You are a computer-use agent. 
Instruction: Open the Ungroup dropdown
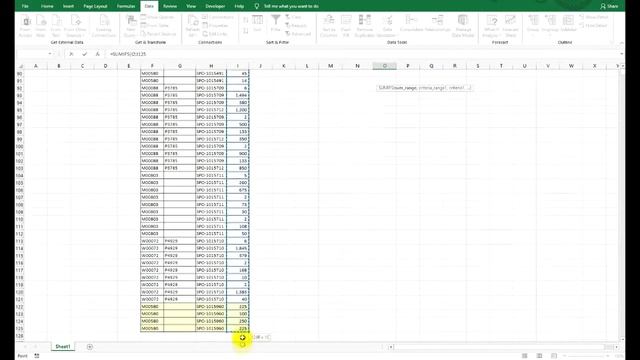pyautogui.click(x=550, y=24)
